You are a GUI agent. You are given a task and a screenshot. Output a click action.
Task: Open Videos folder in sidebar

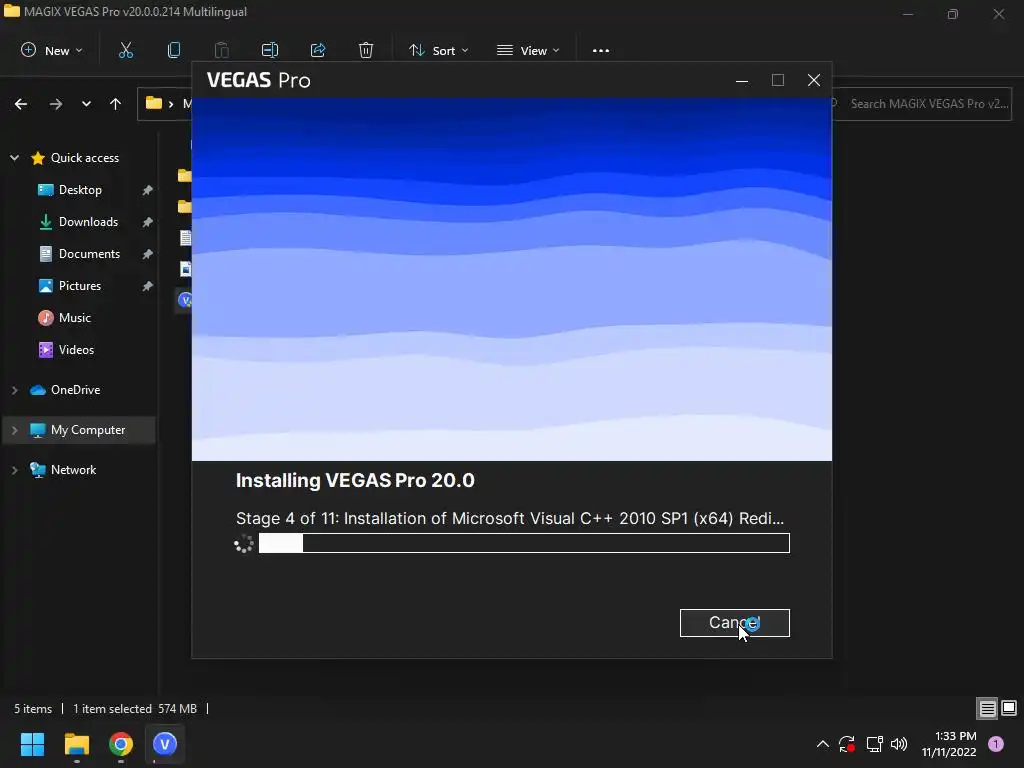pos(76,350)
